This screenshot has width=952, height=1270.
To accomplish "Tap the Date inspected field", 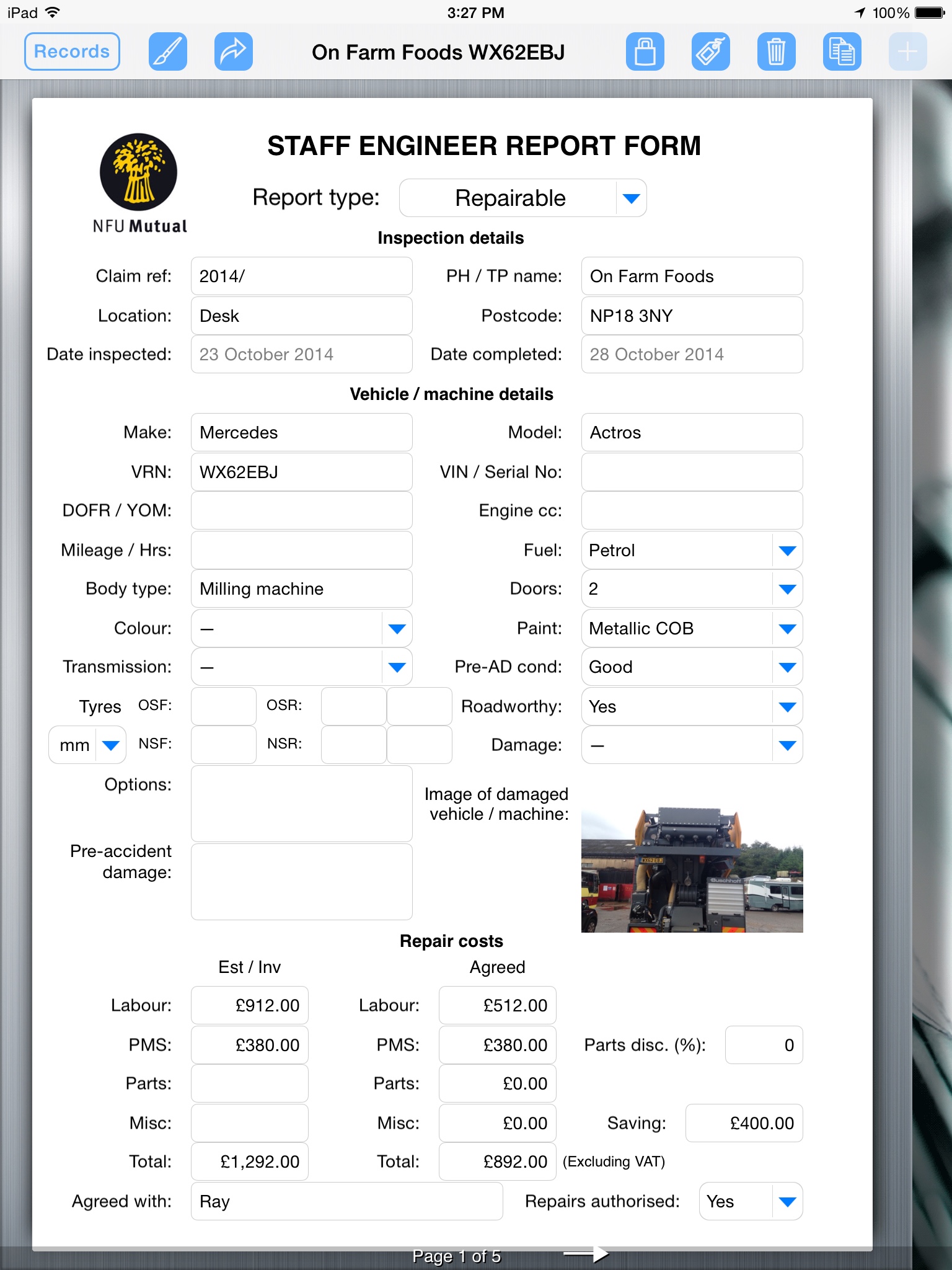I will point(302,354).
